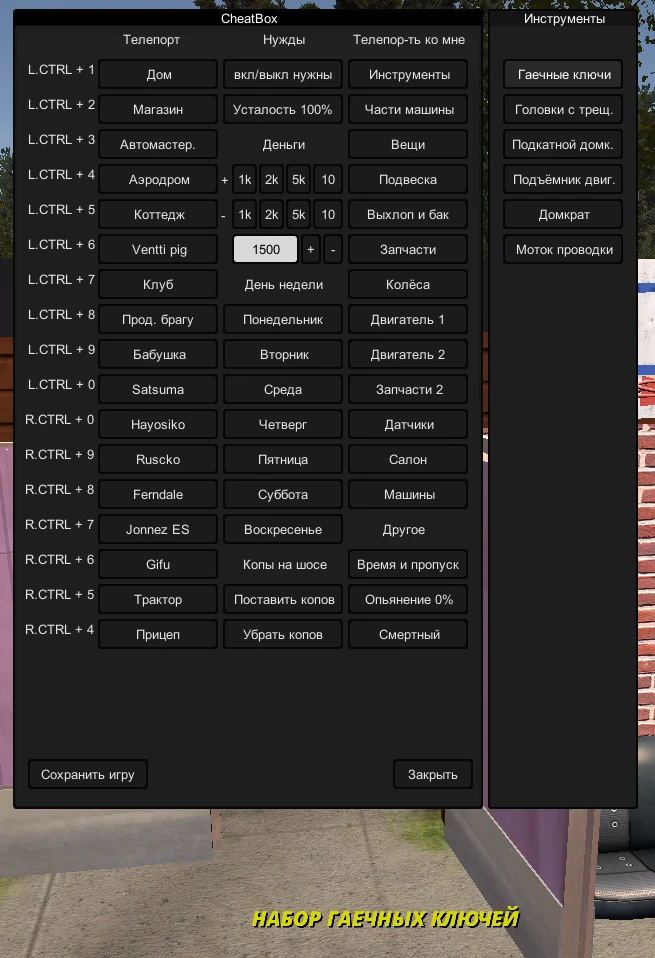Click the 1500 money input field
Image resolution: width=655 pixels, height=958 pixels.
coord(266,249)
